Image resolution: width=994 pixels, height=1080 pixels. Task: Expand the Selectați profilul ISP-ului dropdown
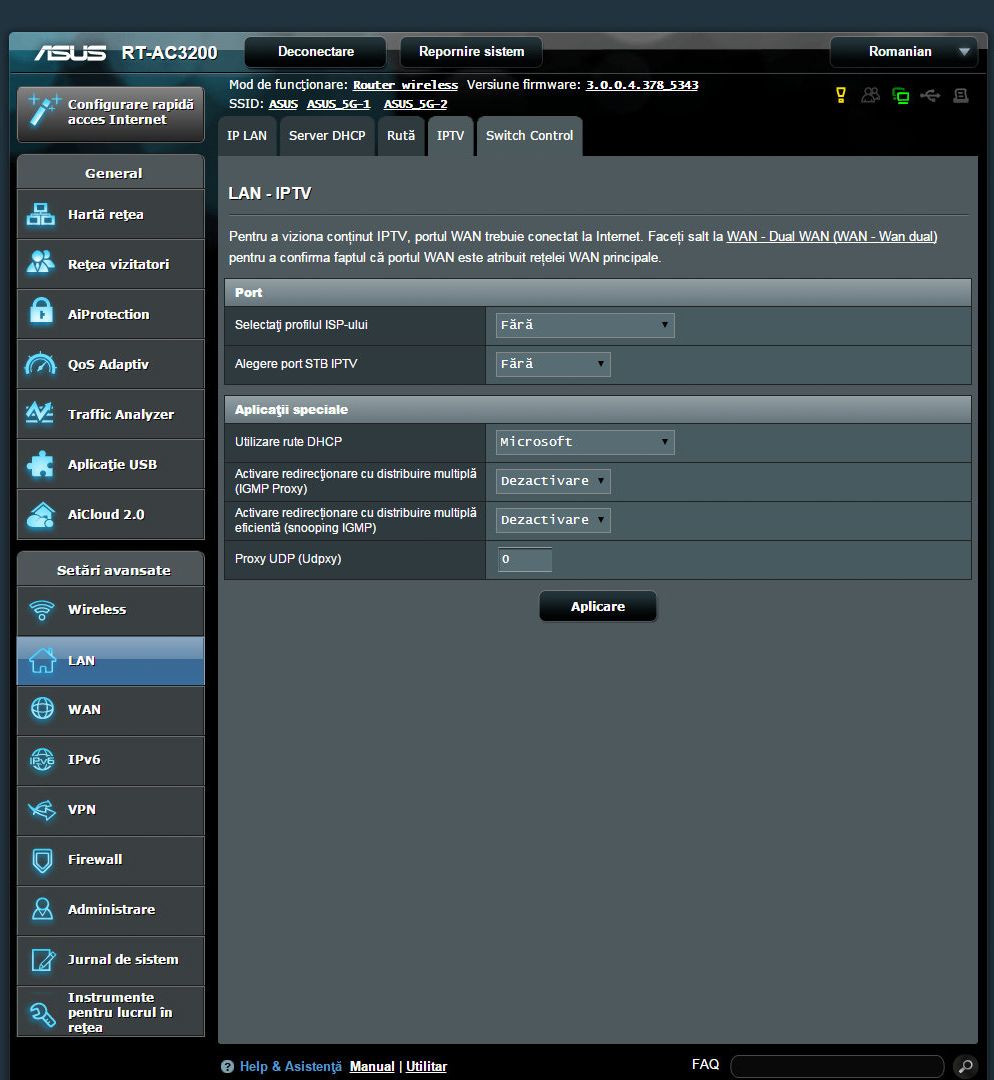coord(585,325)
